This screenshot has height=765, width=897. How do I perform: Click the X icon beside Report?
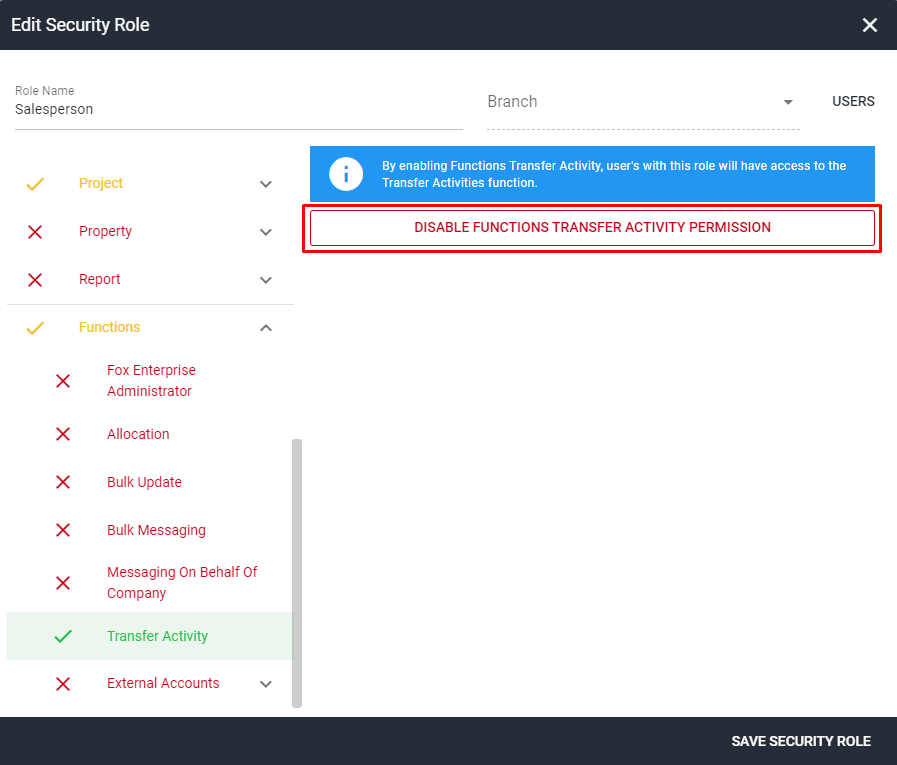click(x=34, y=280)
